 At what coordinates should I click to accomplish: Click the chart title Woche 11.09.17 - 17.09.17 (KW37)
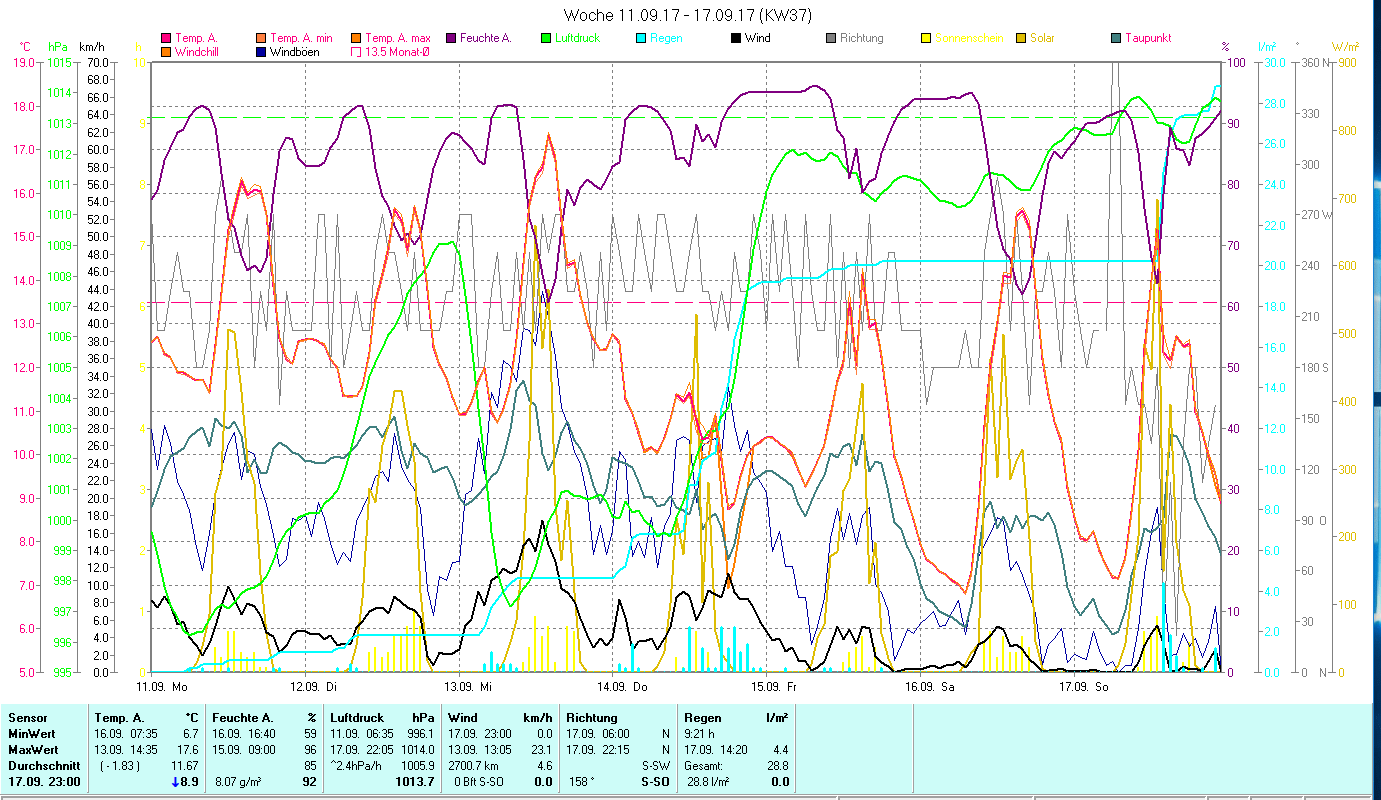pos(688,15)
